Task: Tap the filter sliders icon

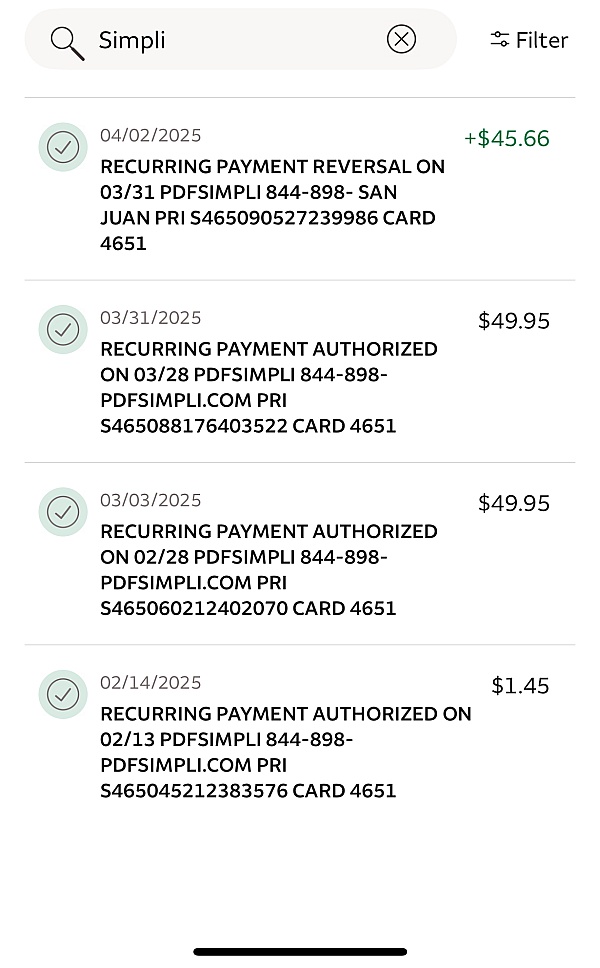Action: point(499,40)
